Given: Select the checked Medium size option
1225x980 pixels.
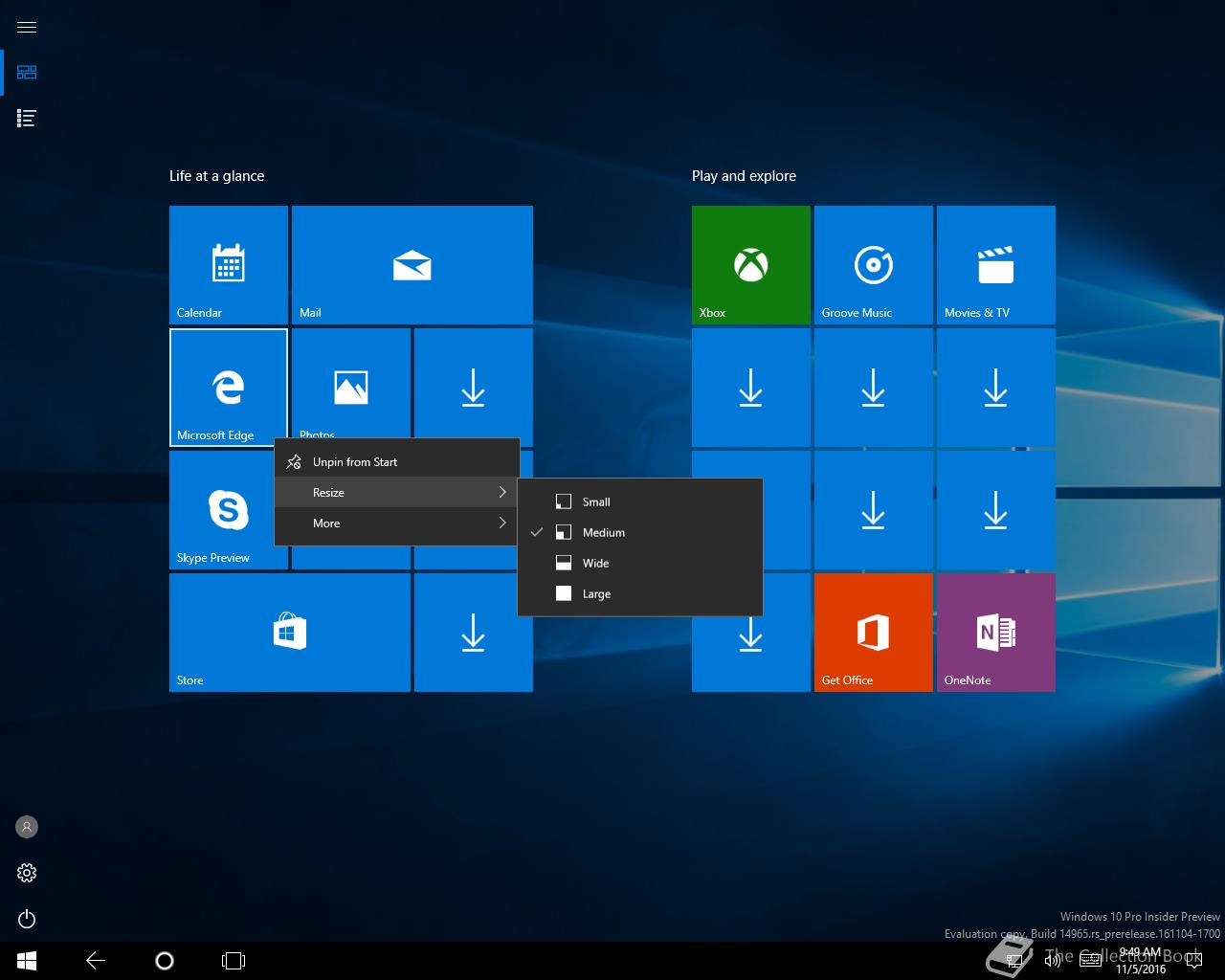Looking at the screenshot, I should pos(640,532).
